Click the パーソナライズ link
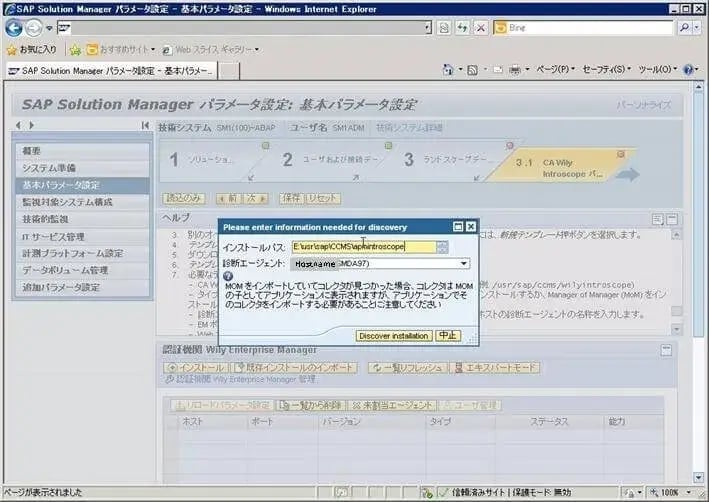Image resolution: width=709 pixels, height=502 pixels. tap(643, 105)
